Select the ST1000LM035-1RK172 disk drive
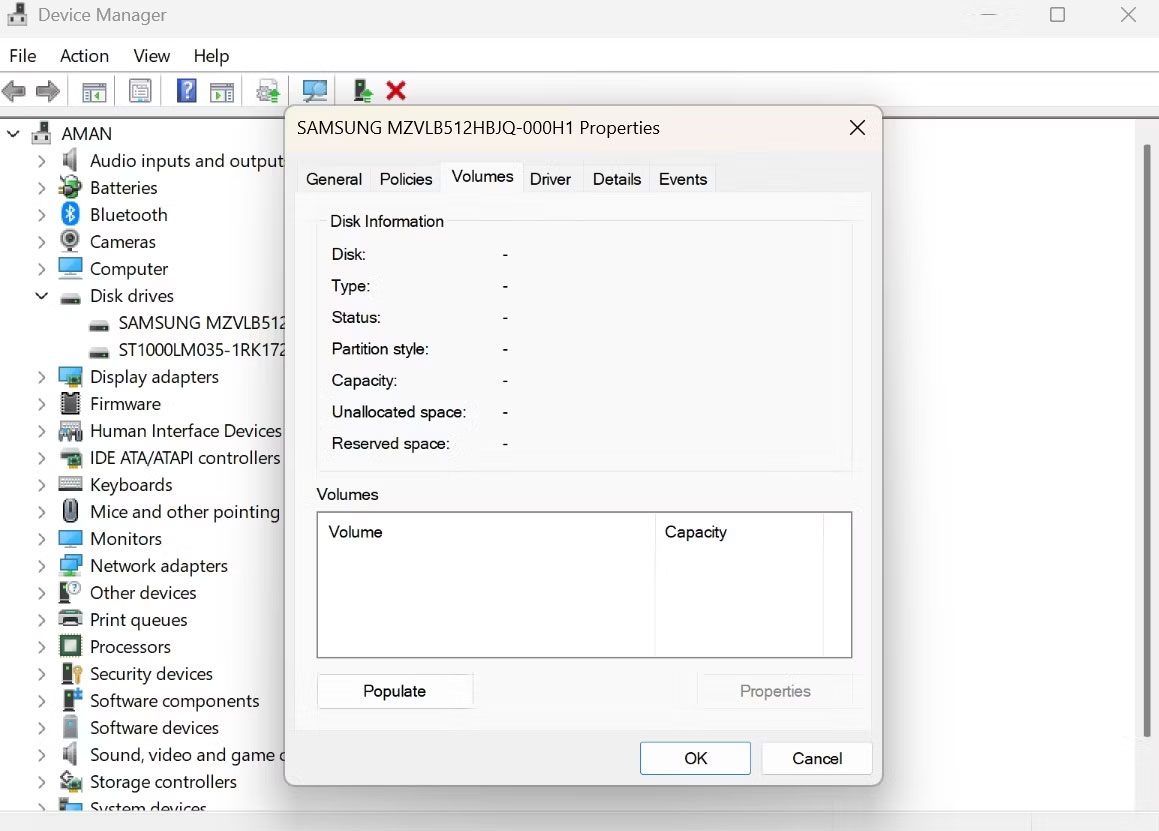 click(x=201, y=350)
